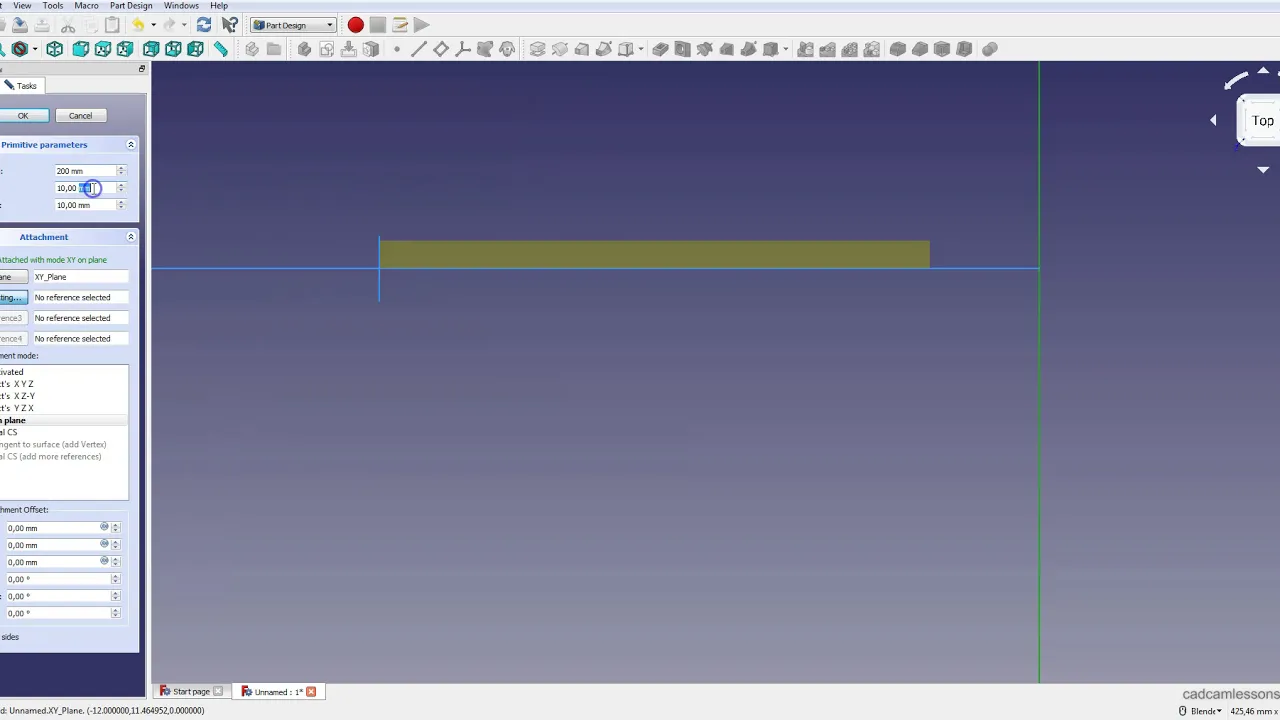Click the create group folder icon
The image size is (1280, 720).
[274, 49]
